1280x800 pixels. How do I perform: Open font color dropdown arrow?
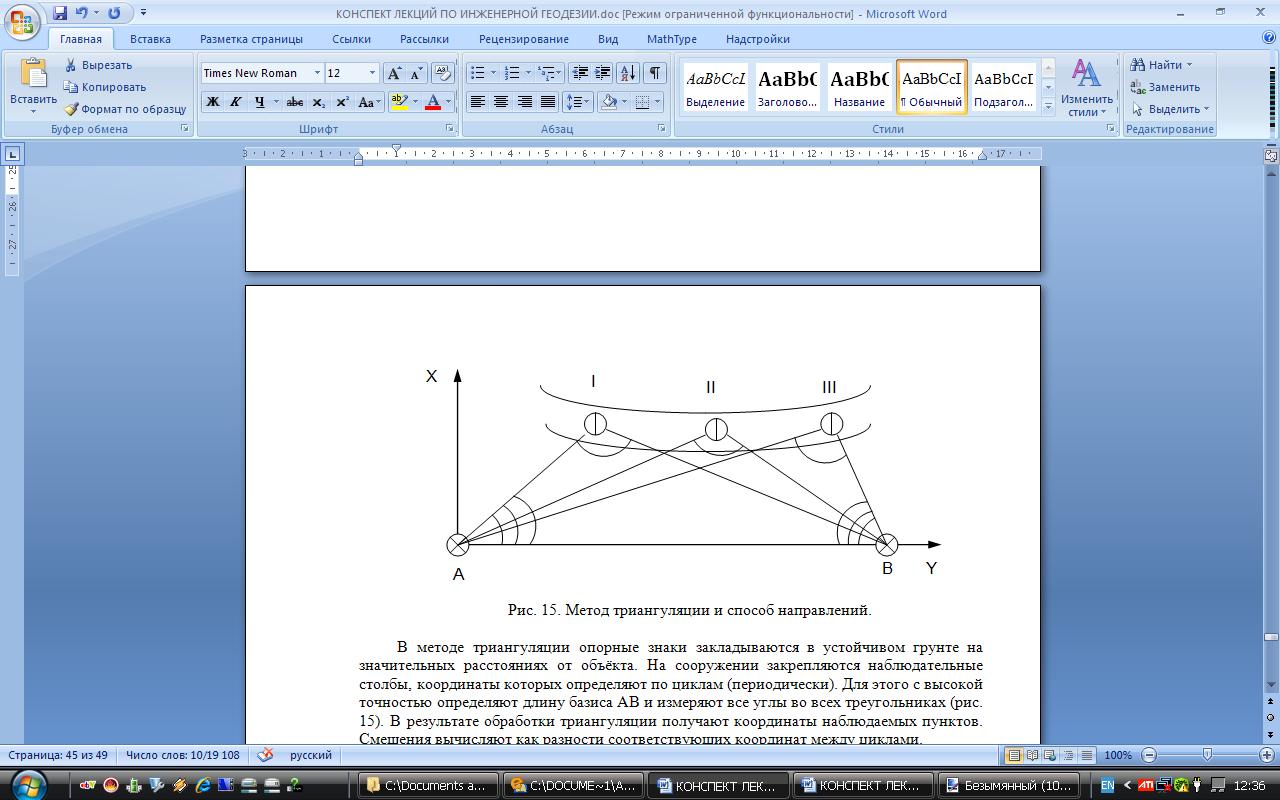(447, 102)
